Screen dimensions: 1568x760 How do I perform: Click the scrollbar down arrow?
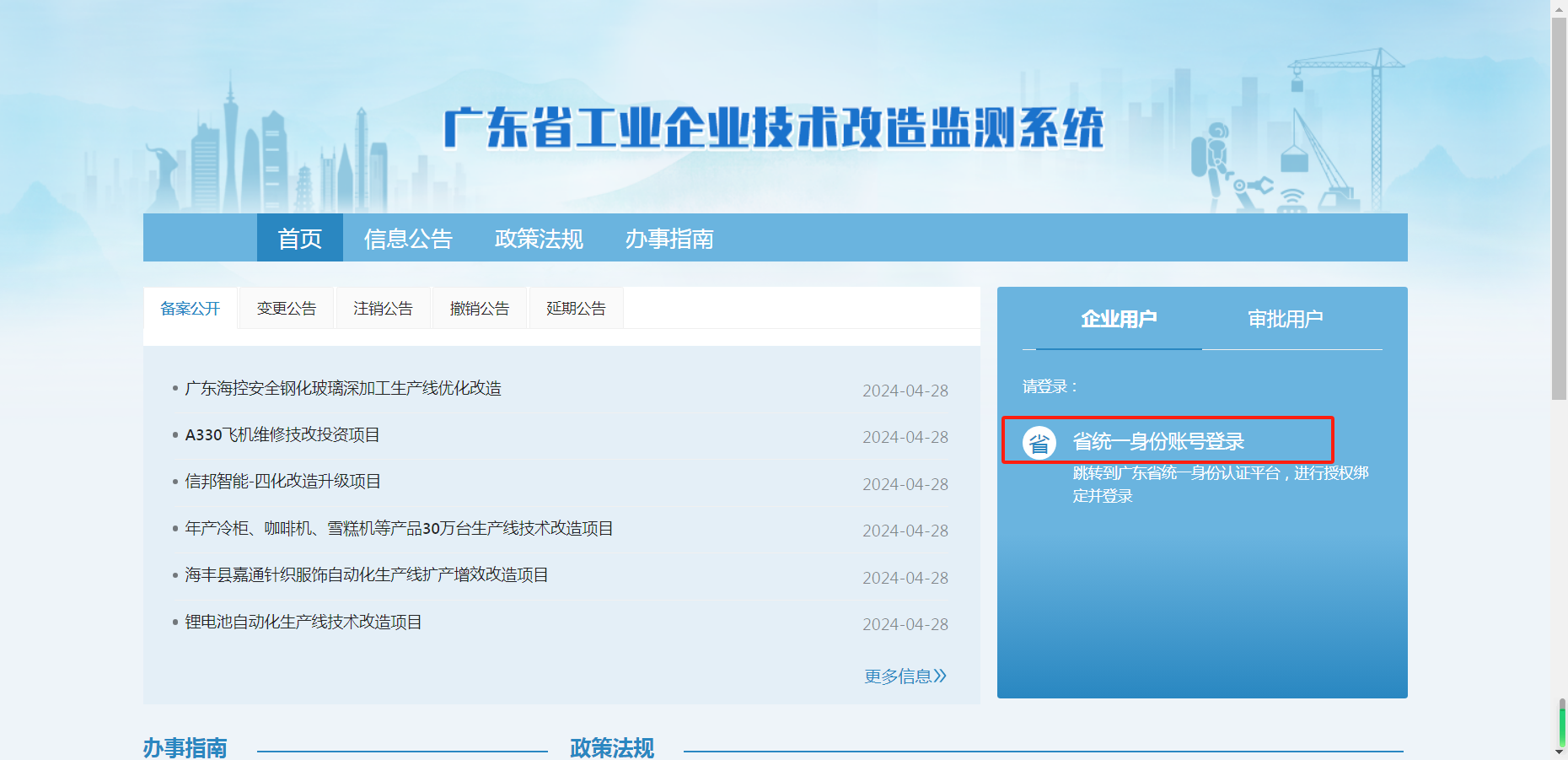[1559, 752]
